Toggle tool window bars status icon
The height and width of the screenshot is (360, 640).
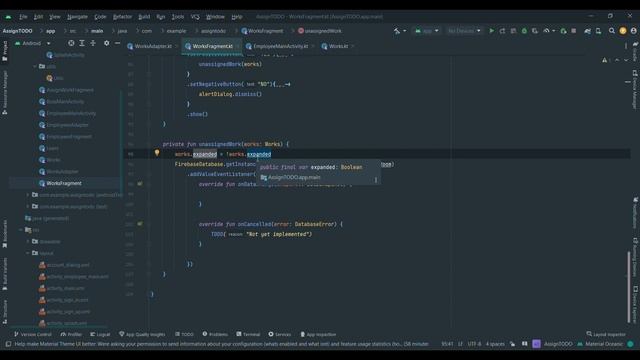[x=8, y=344]
